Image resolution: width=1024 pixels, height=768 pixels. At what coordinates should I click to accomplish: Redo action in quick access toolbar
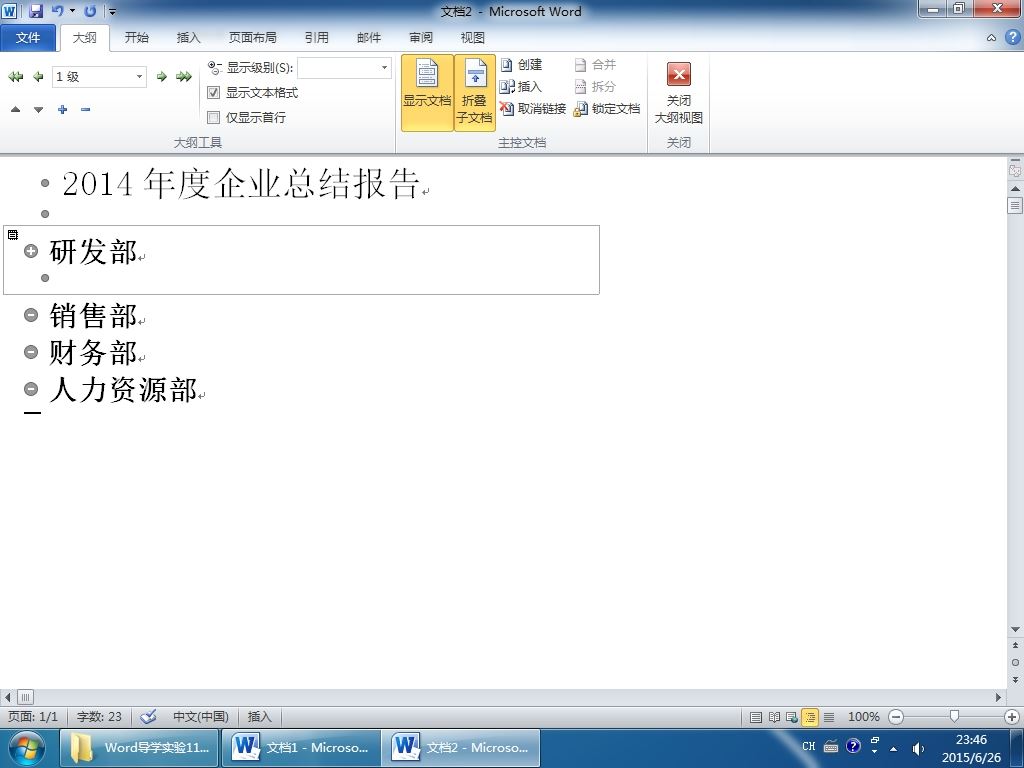pyautogui.click(x=90, y=11)
